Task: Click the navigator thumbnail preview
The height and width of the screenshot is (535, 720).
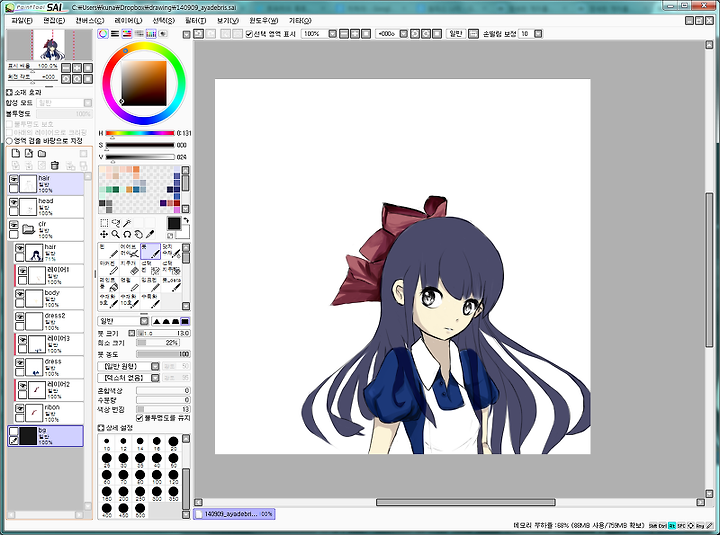Action: 50,45
